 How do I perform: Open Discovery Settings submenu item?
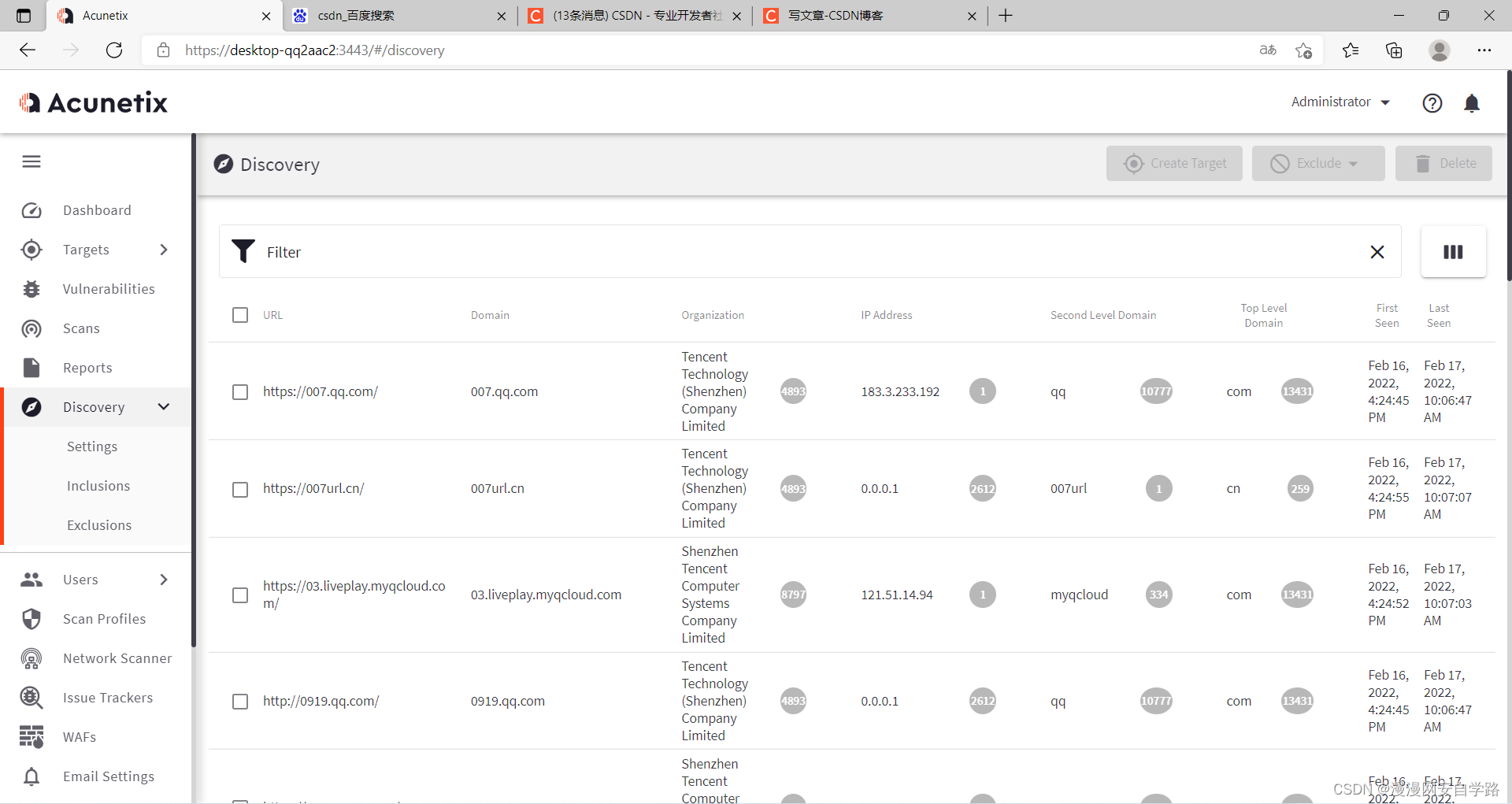[x=92, y=446]
